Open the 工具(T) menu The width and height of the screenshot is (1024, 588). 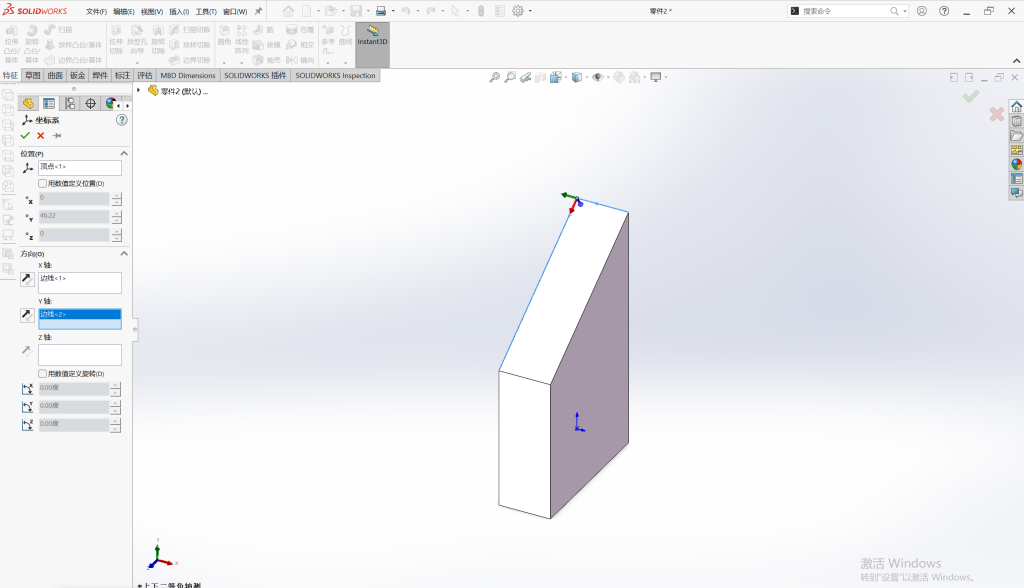[206, 12]
